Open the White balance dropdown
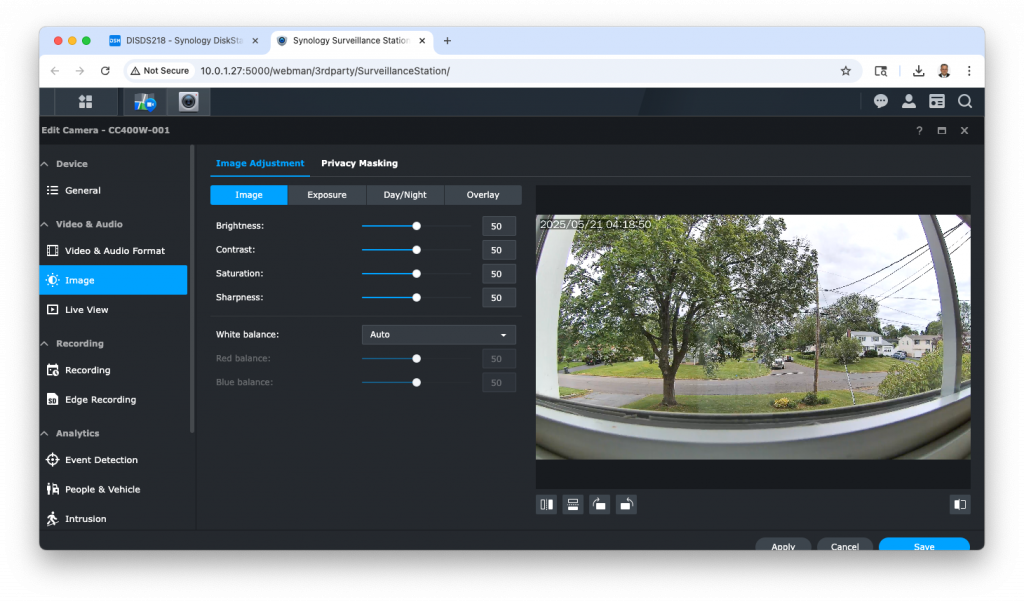Screen dimensions: 1024x602 tap(438, 334)
